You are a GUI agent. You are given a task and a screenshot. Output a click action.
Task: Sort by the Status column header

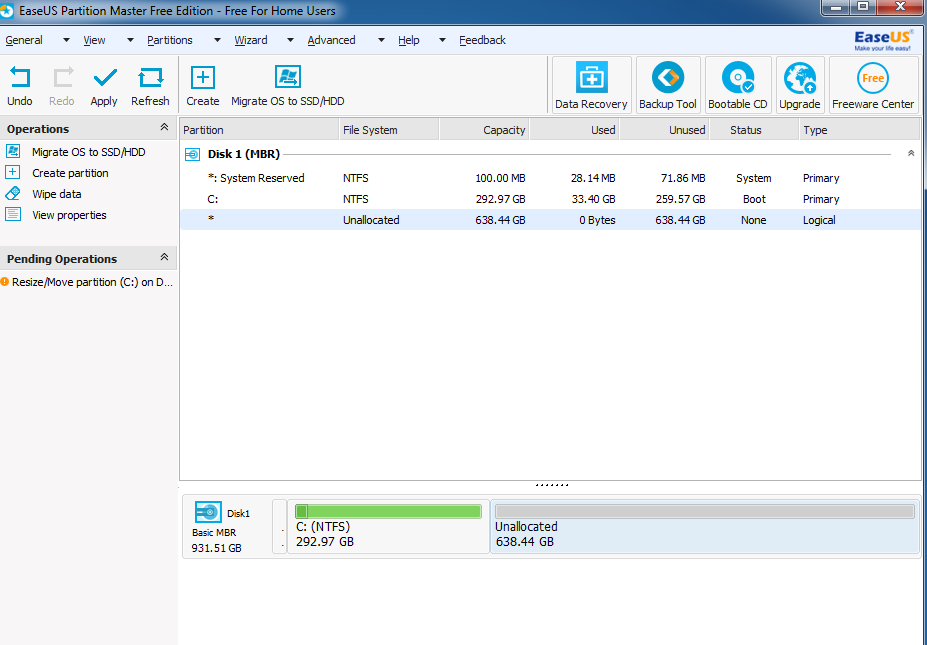pos(754,129)
